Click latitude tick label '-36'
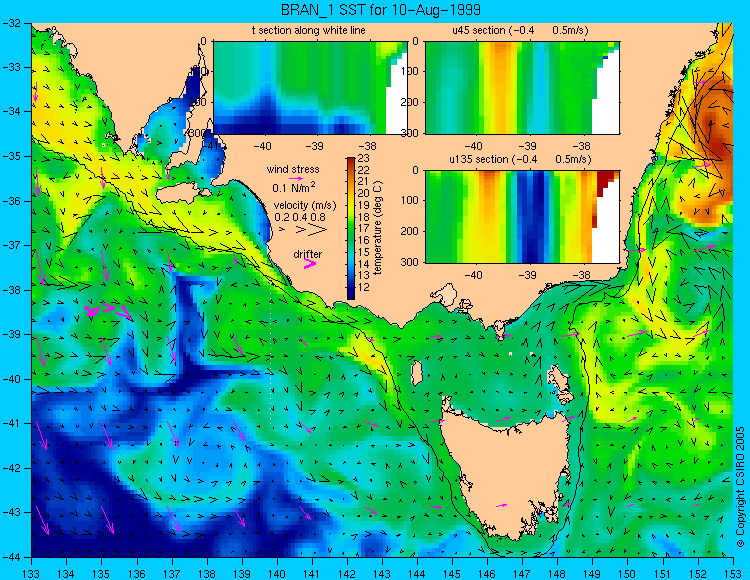This screenshot has width=750, height=580. tap(13, 201)
